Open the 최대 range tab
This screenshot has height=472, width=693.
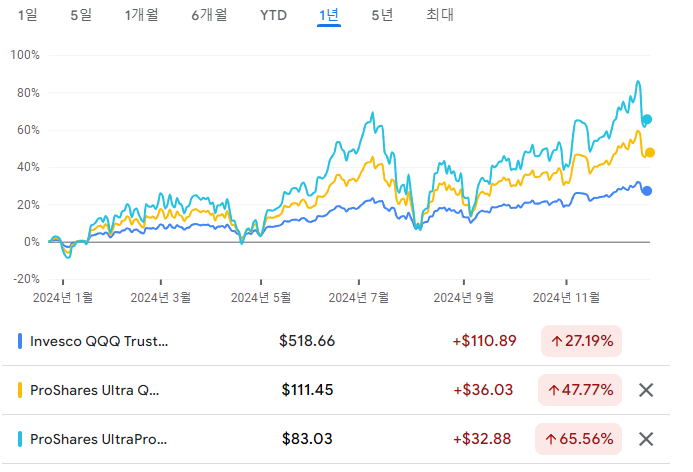tap(440, 15)
